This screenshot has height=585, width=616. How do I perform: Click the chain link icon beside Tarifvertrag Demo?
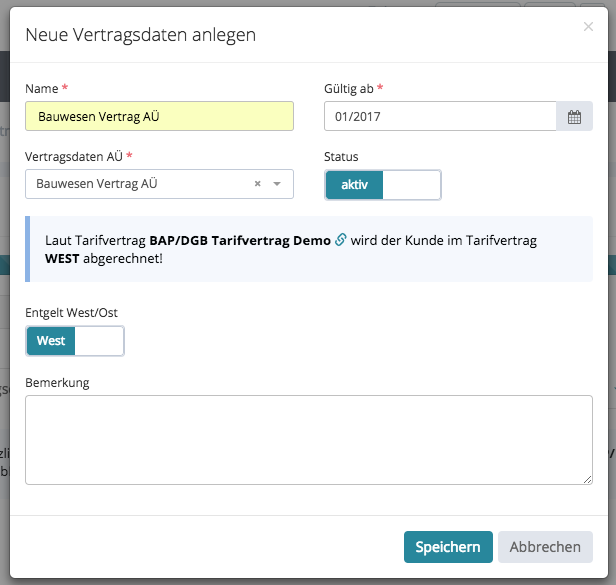[x=340, y=240]
